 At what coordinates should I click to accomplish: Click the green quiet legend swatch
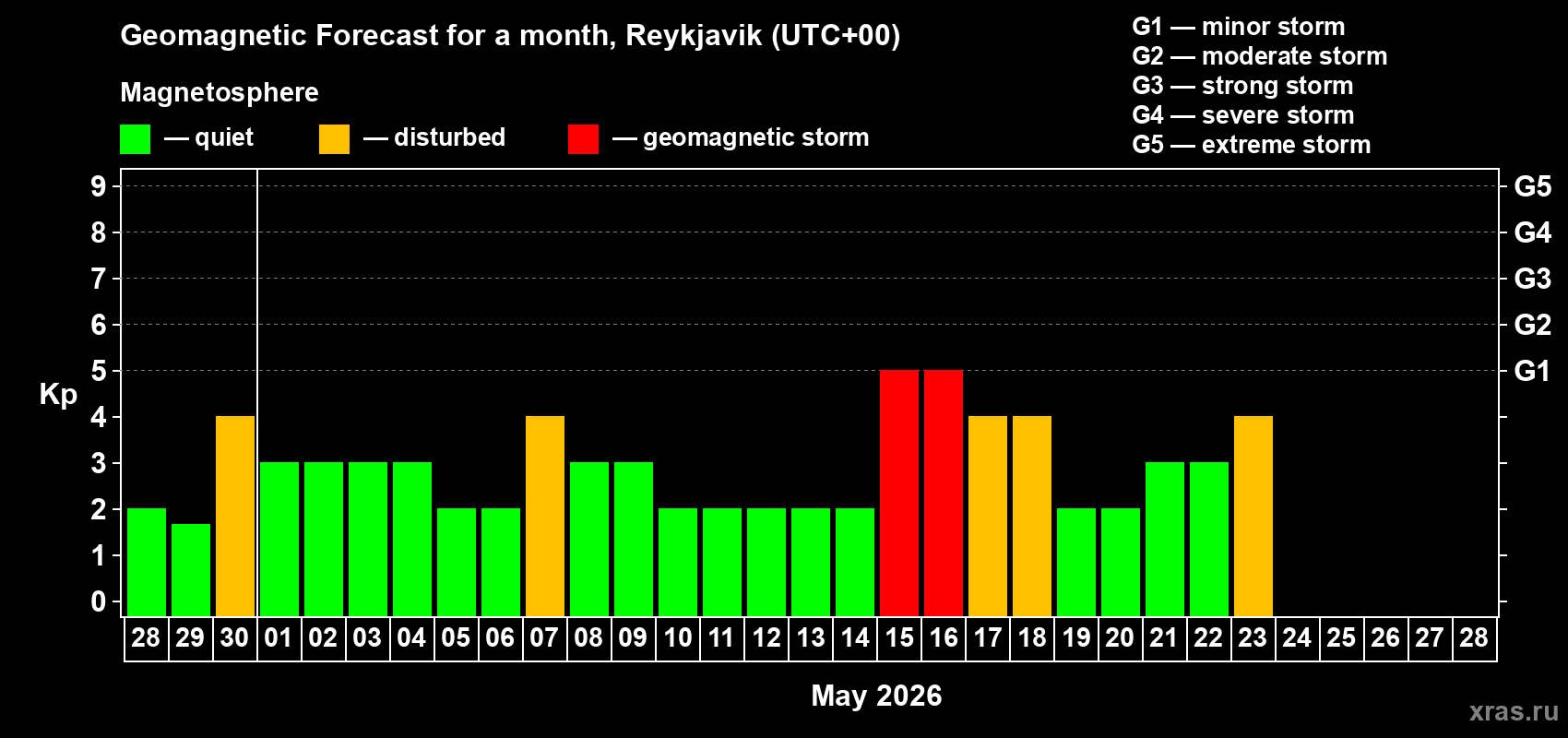pos(135,139)
